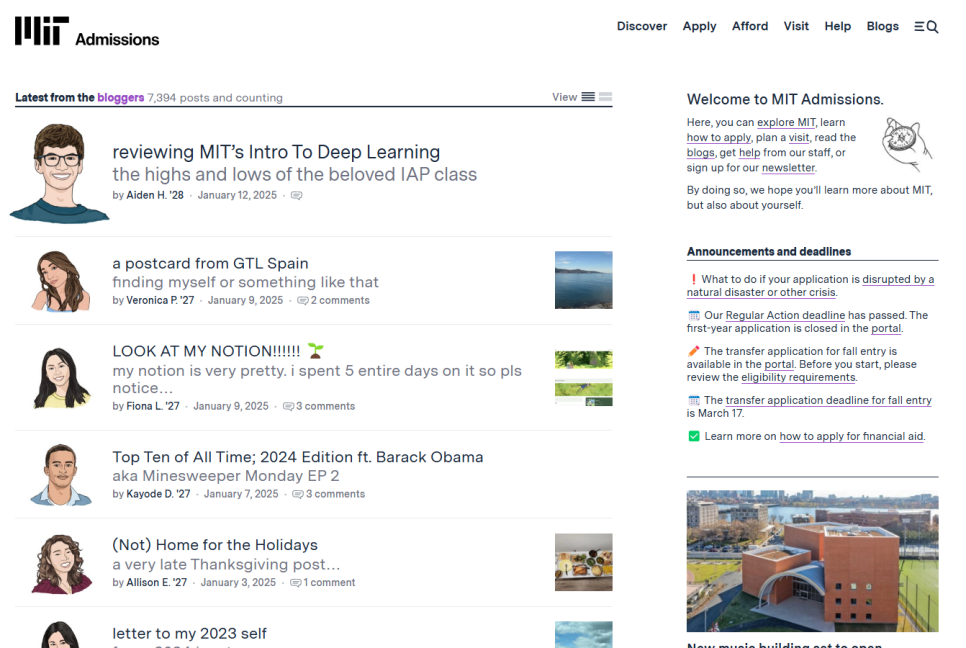This screenshot has height=648, width=966.
Task: Click the MIT logo
Action: coord(42,31)
